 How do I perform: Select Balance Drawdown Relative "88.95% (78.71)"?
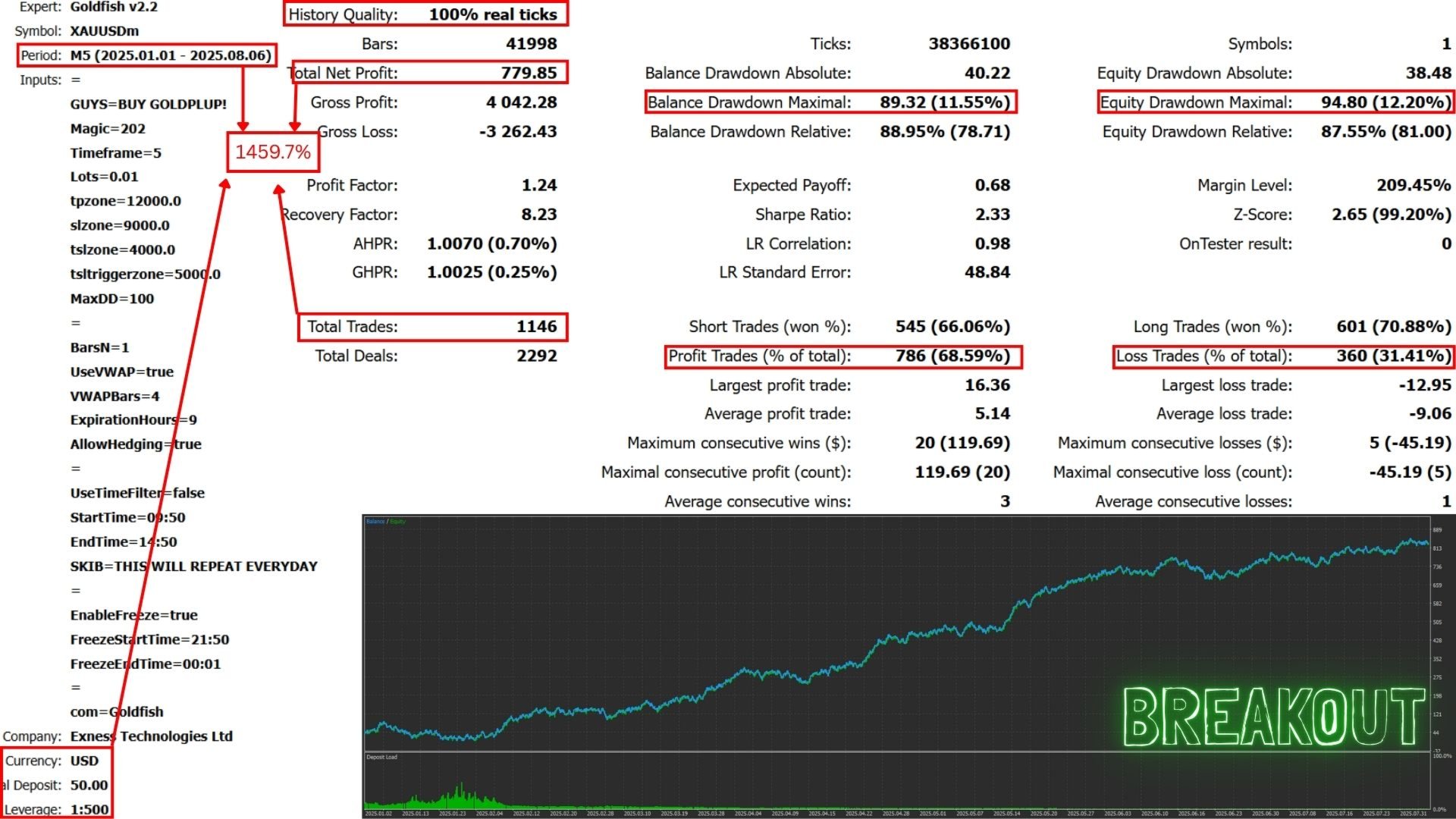pos(945,132)
